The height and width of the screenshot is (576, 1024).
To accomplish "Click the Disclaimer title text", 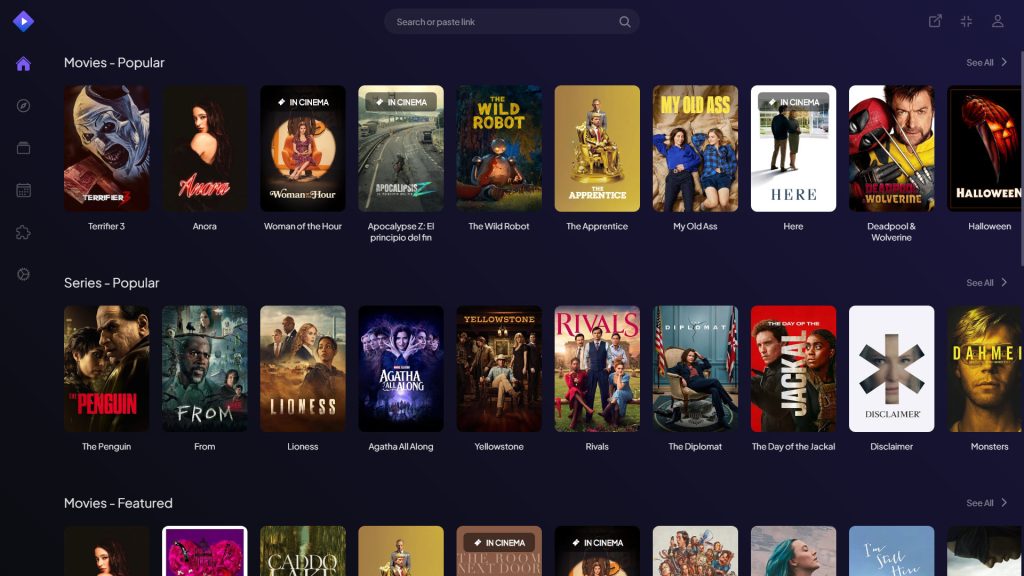I will click(891, 447).
